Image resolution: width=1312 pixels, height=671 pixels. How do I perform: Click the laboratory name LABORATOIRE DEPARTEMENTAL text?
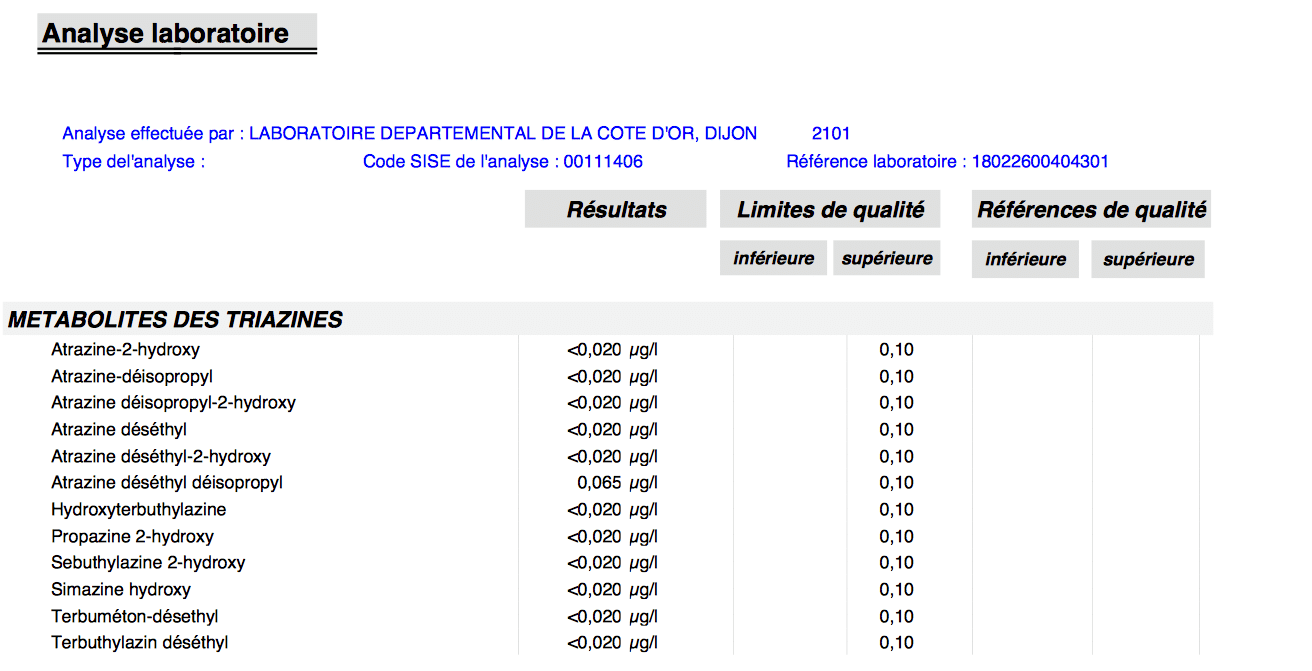tap(502, 134)
